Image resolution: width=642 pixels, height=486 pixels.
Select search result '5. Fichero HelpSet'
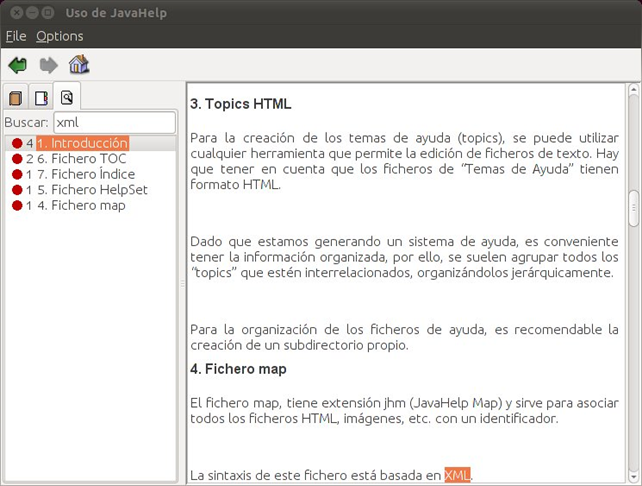92,190
